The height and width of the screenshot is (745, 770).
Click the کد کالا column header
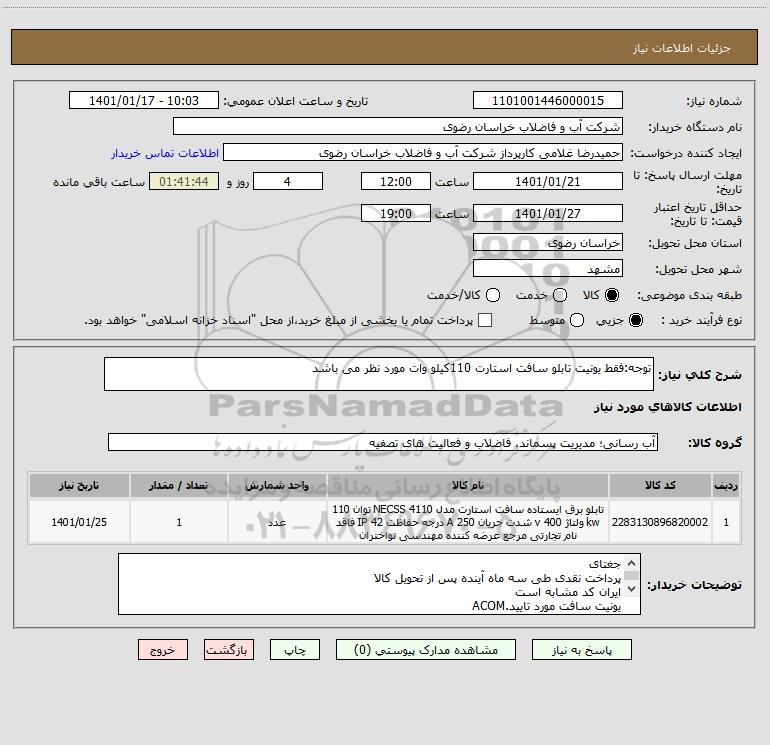pos(660,485)
